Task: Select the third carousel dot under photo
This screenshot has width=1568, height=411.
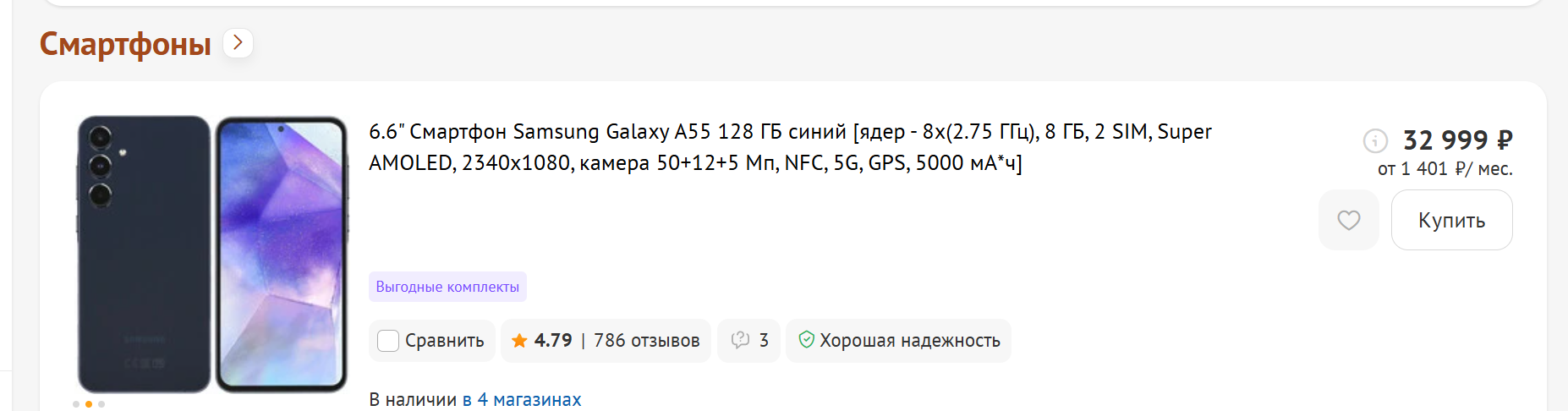Action: point(101,404)
